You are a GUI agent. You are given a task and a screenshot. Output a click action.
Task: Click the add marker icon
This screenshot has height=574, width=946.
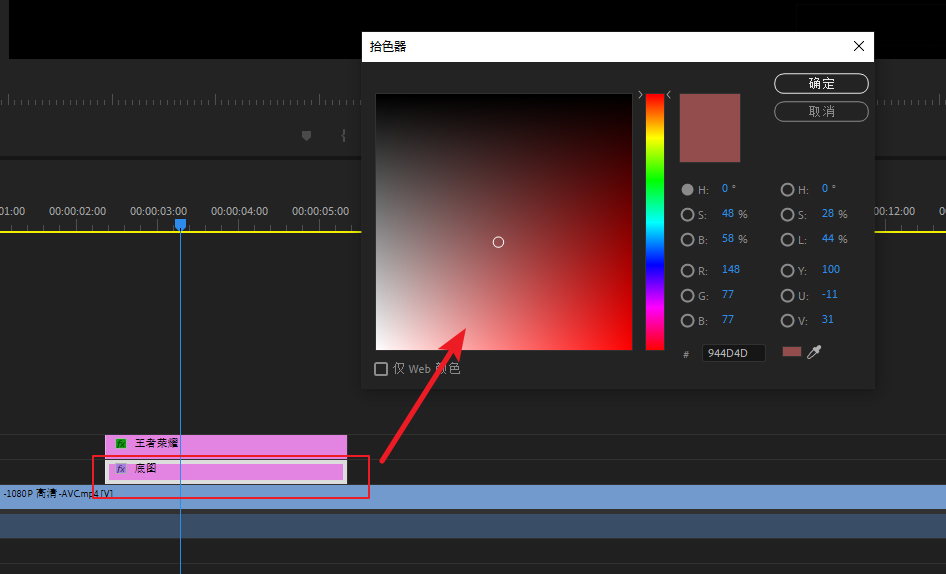(x=306, y=136)
